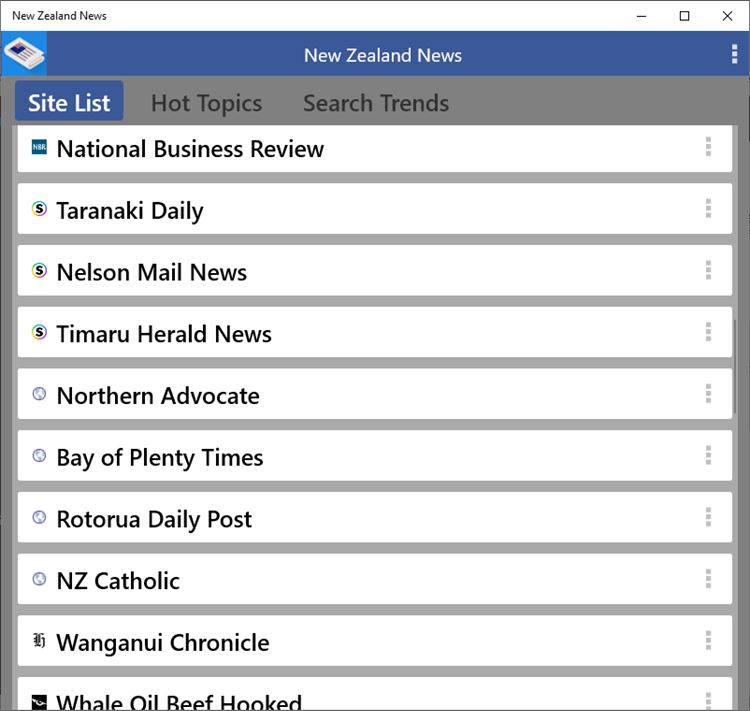Maximize the New Zealand News window
This screenshot has height=711, width=750.
click(x=684, y=16)
